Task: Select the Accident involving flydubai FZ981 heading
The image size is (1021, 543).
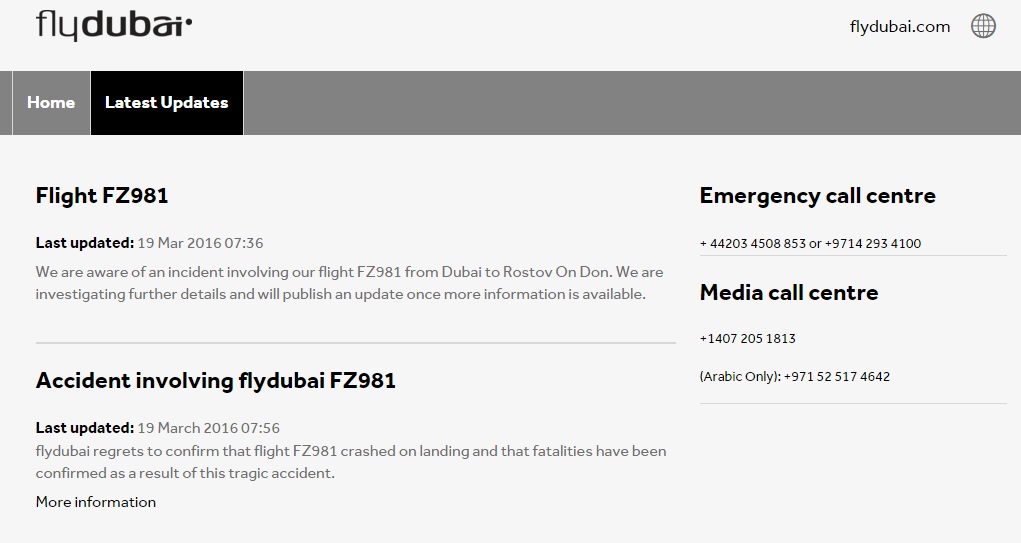Action: tap(216, 381)
